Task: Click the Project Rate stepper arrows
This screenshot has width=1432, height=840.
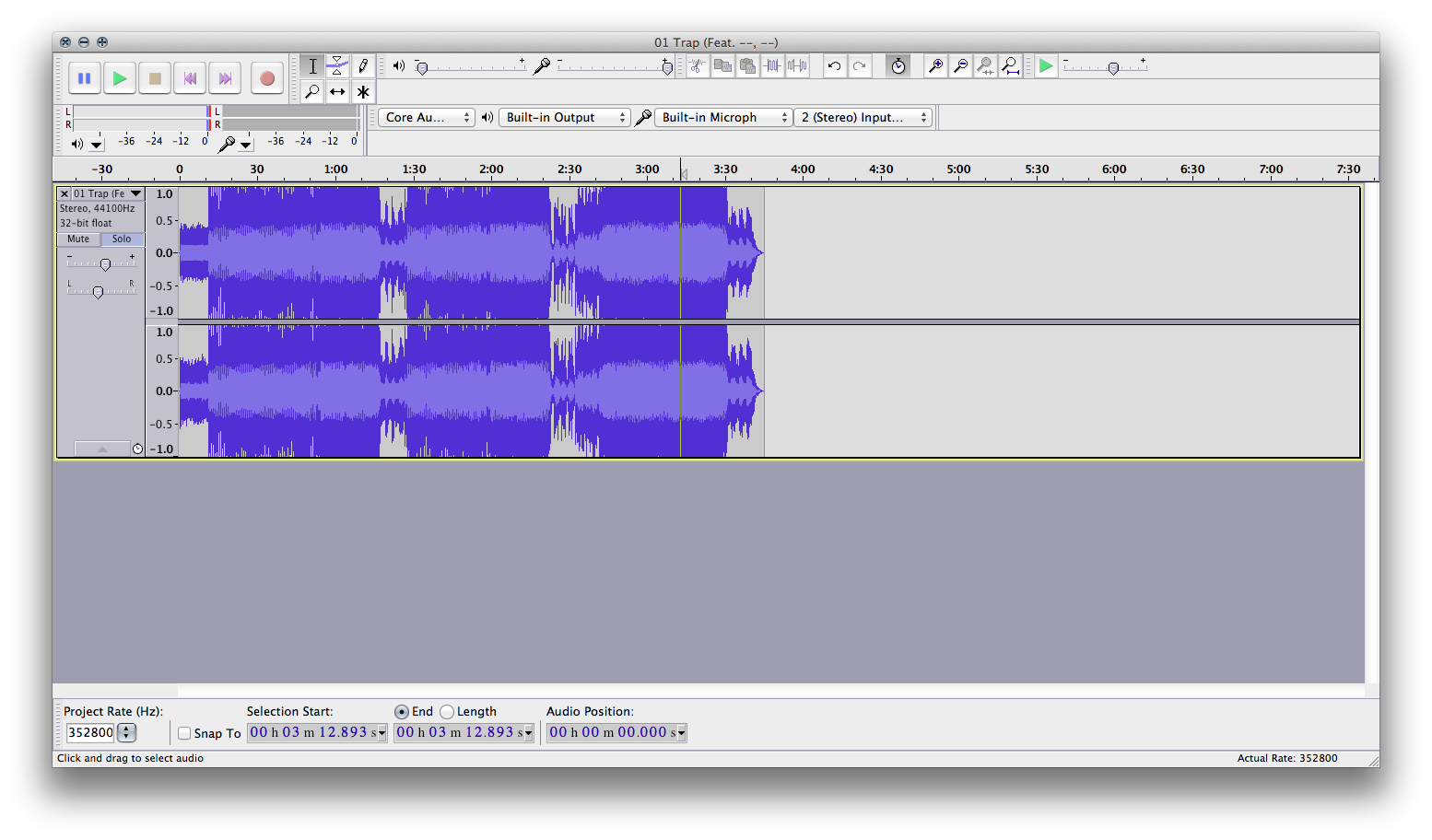Action: [126, 733]
